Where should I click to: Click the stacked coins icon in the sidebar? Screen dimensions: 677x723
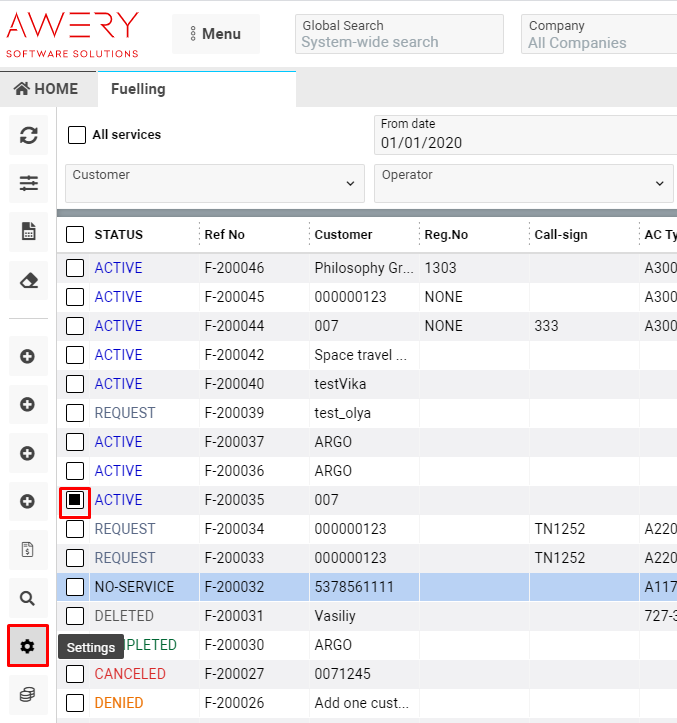[x=28, y=695]
